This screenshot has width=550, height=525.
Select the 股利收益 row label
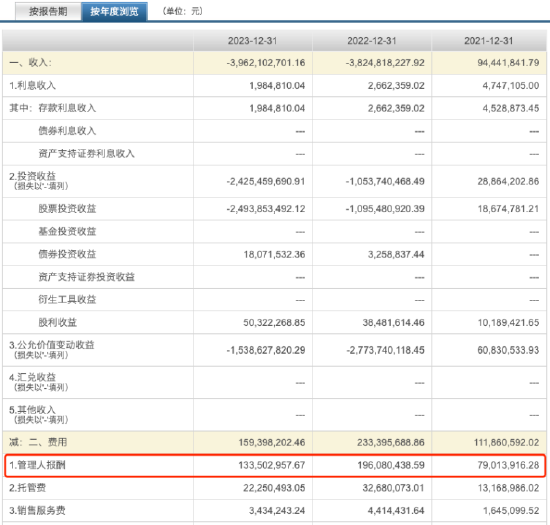[58, 322]
